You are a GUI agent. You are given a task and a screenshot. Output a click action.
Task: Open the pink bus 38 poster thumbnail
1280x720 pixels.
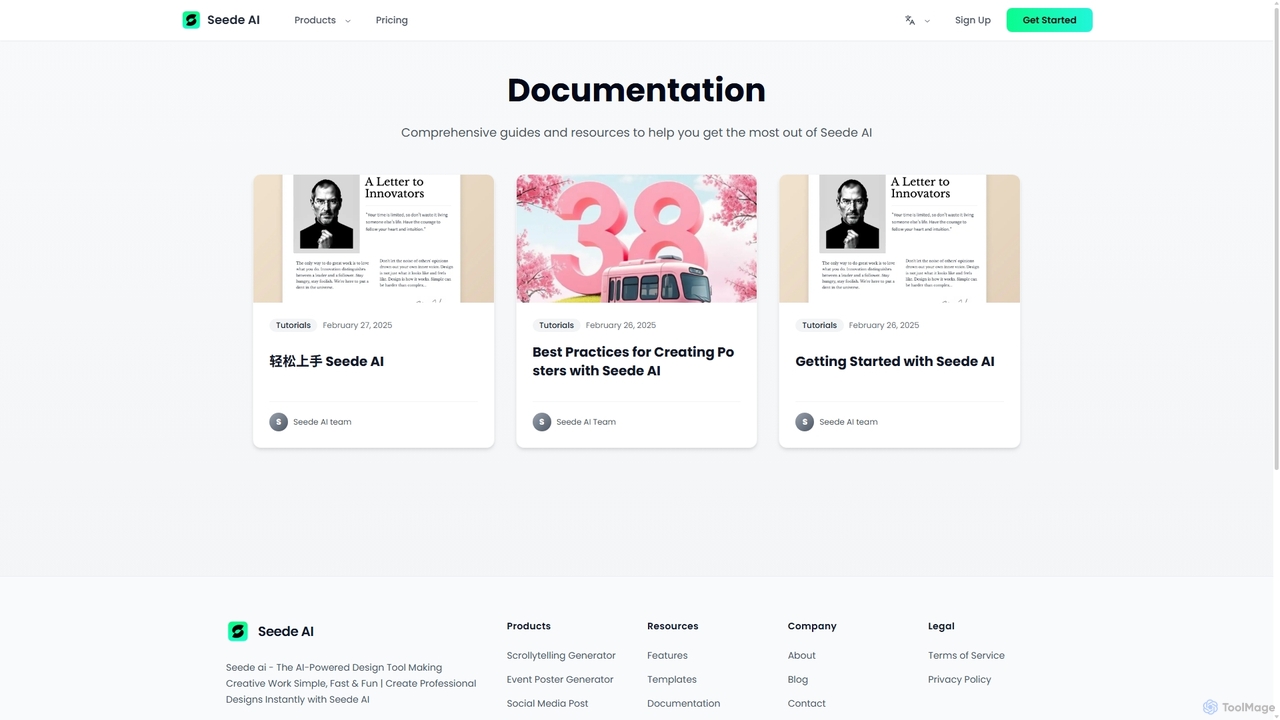coord(637,239)
